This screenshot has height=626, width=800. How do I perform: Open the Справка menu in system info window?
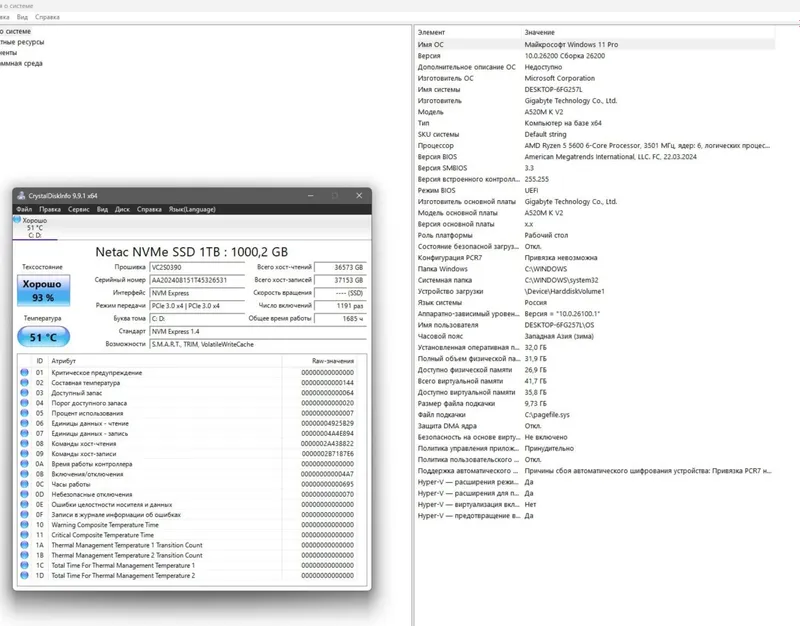47,17
